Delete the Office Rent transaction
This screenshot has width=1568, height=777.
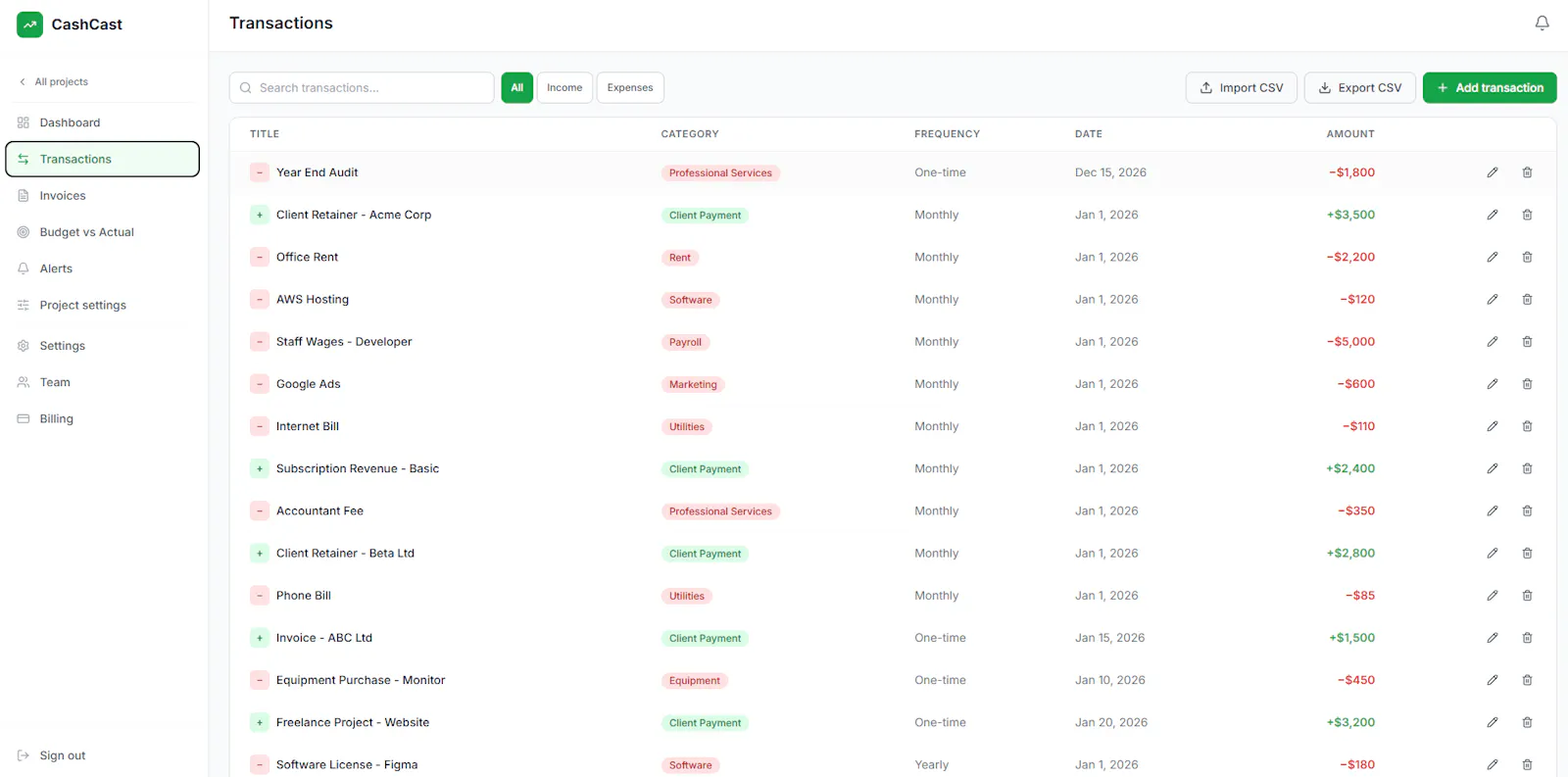[x=1527, y=257]
